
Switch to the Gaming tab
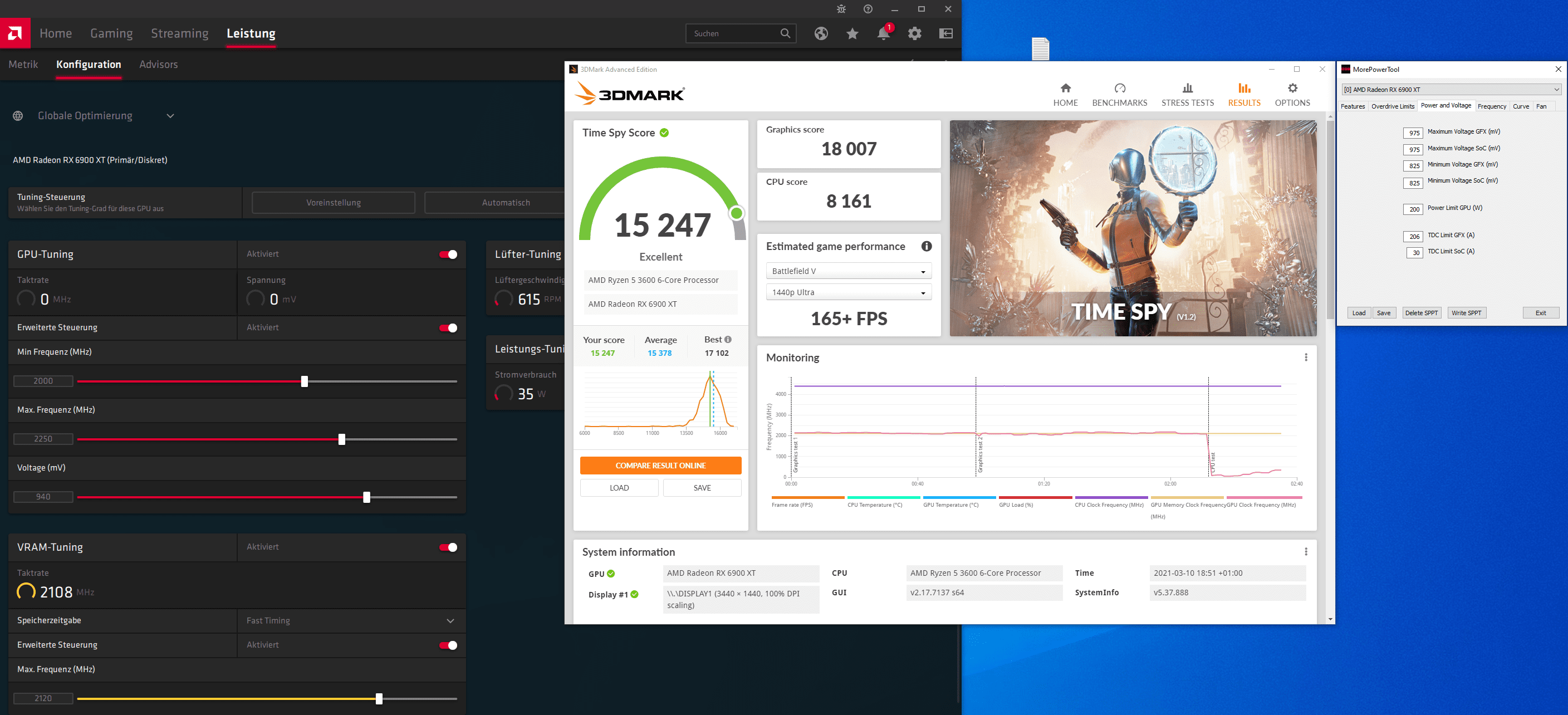pos(111,33)
